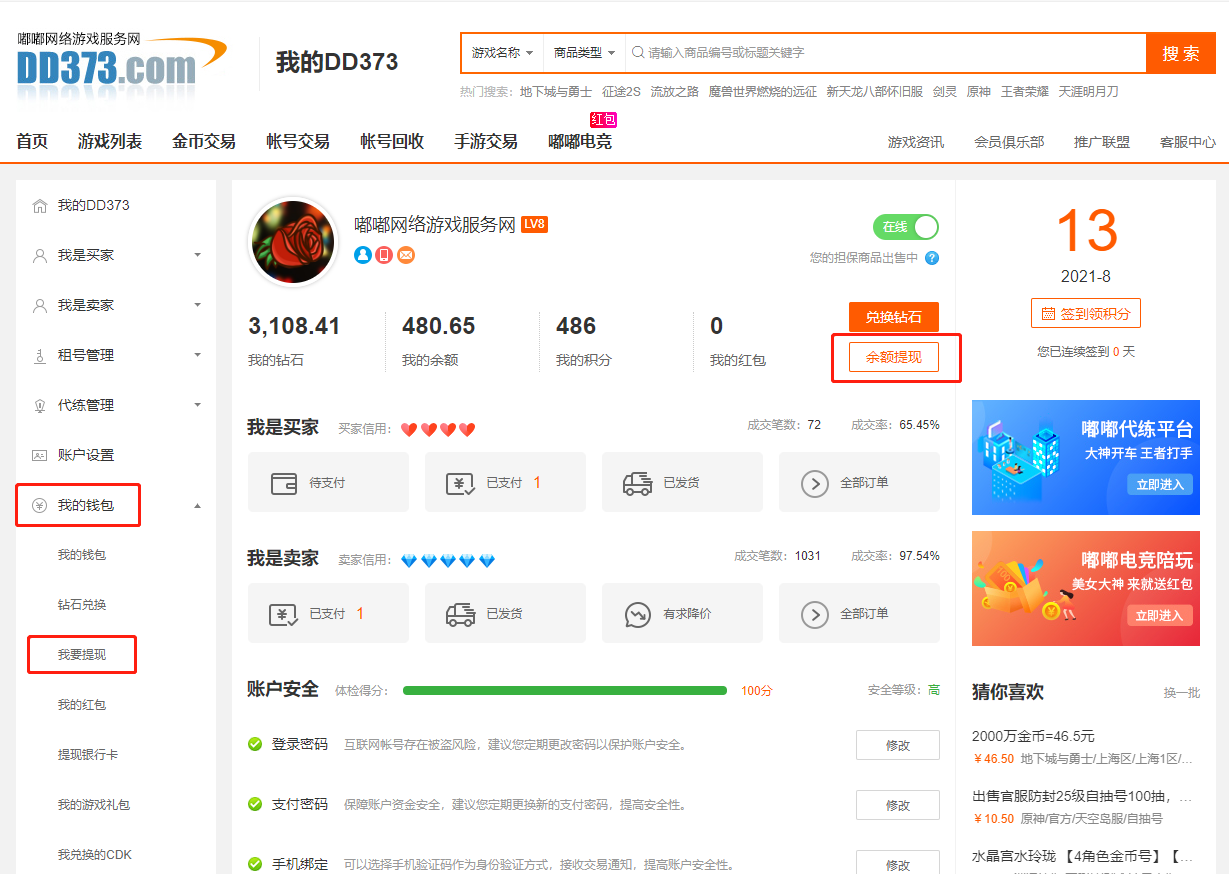Open the help tooltip question mark icon
This screenshot has width=1229, height=874.
pos(934,258)
